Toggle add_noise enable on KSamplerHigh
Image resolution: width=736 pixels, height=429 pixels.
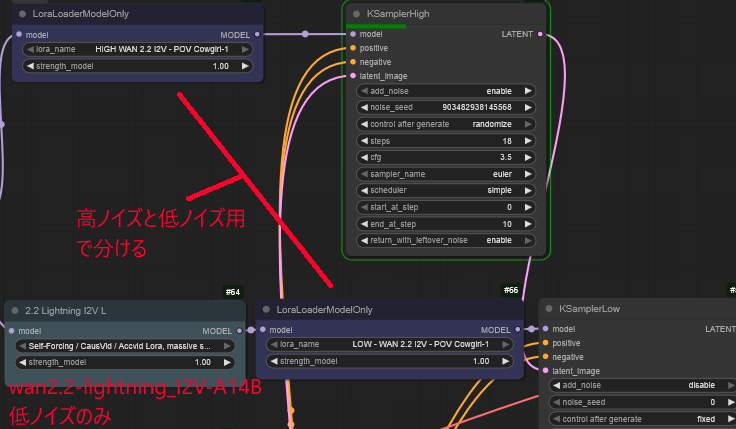point(446,91)
